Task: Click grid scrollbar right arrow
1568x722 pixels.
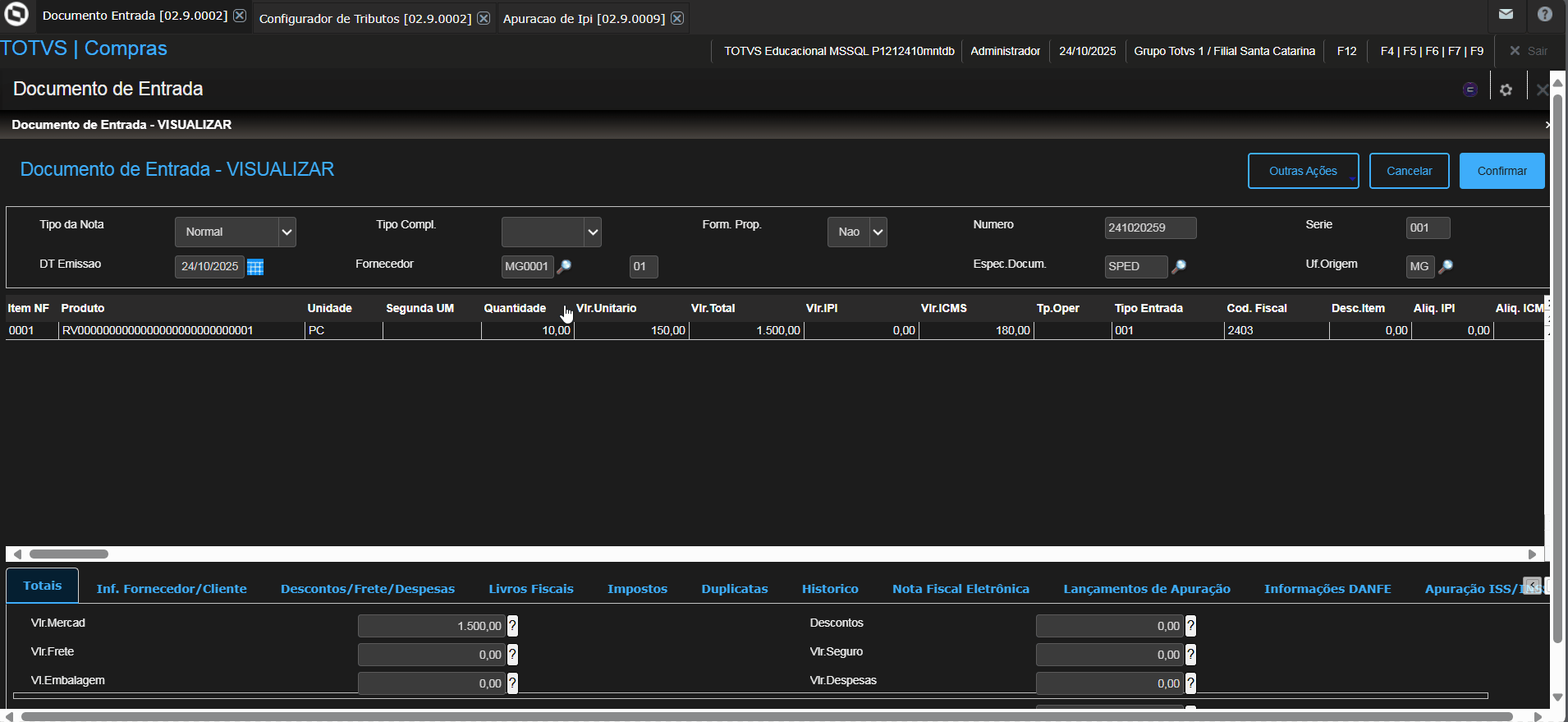Action: 1532,554
